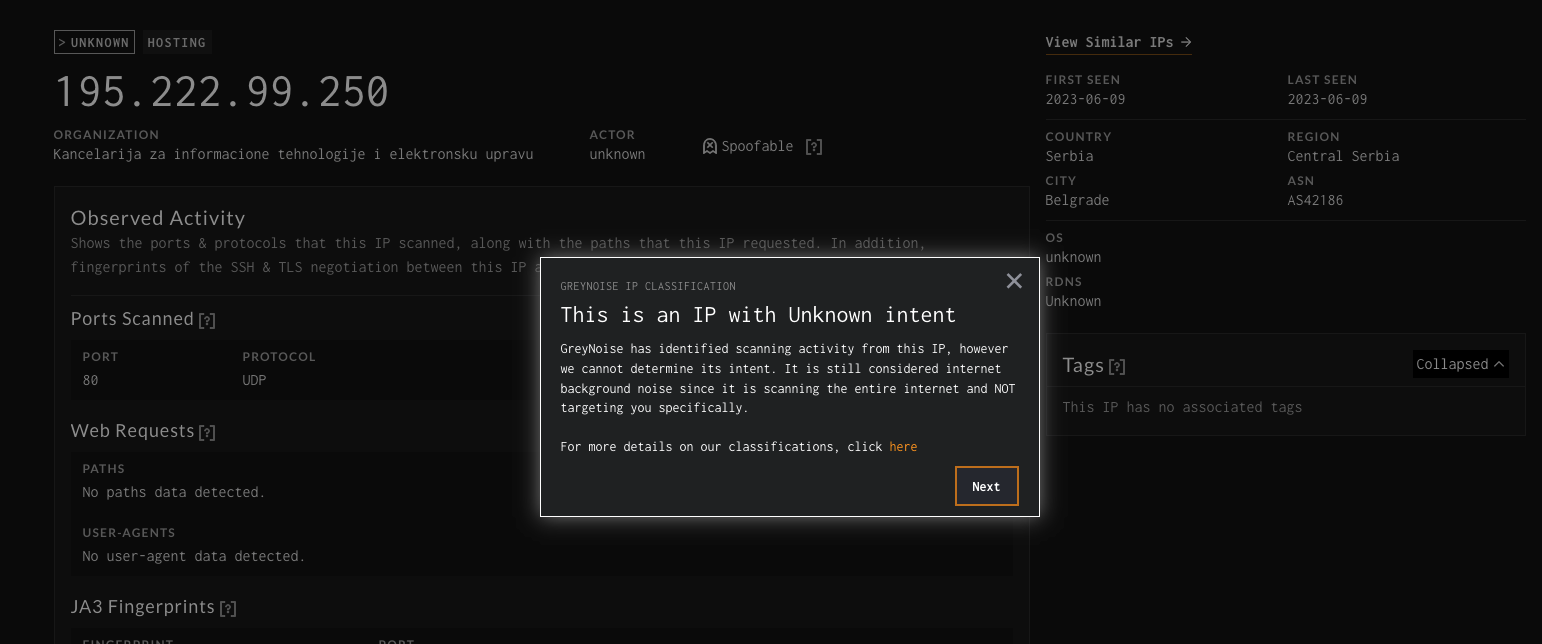1542x644 pixels.
Task: Click the actor value unknown
Action: point(617,155)
